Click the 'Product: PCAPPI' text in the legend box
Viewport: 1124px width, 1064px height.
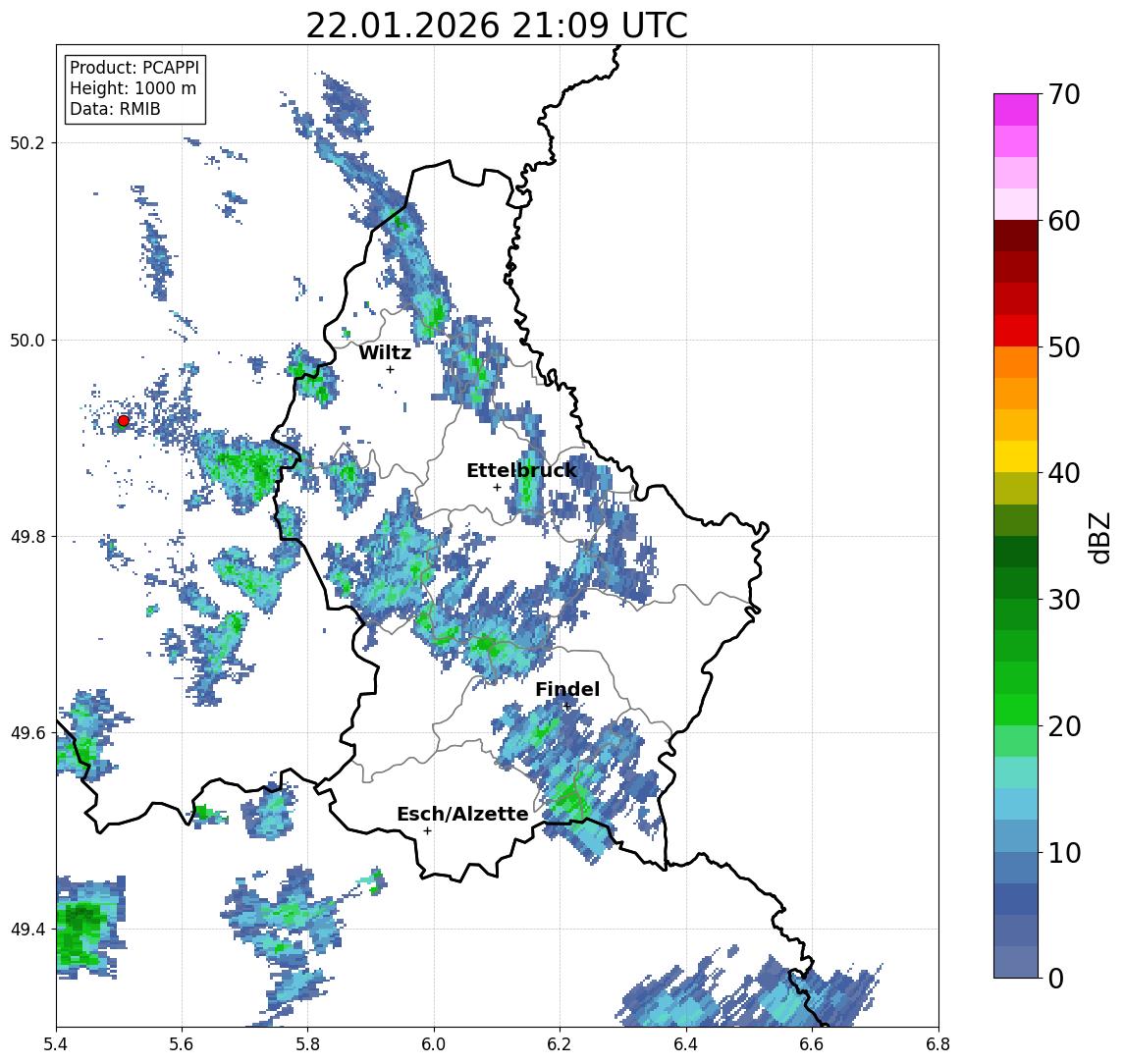[134, 68]
